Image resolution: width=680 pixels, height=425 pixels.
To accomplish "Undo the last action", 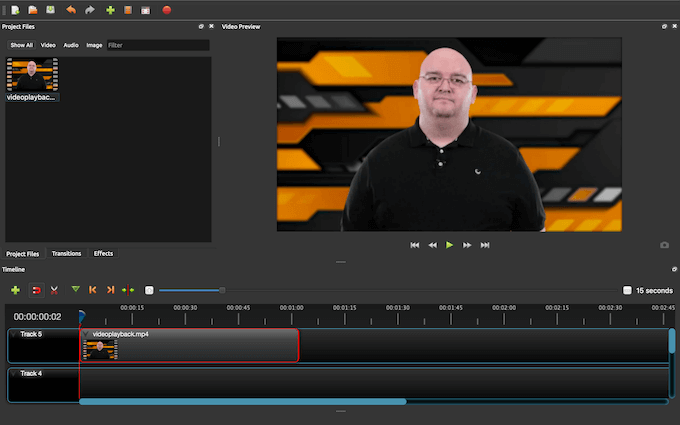I will (71, 9).
